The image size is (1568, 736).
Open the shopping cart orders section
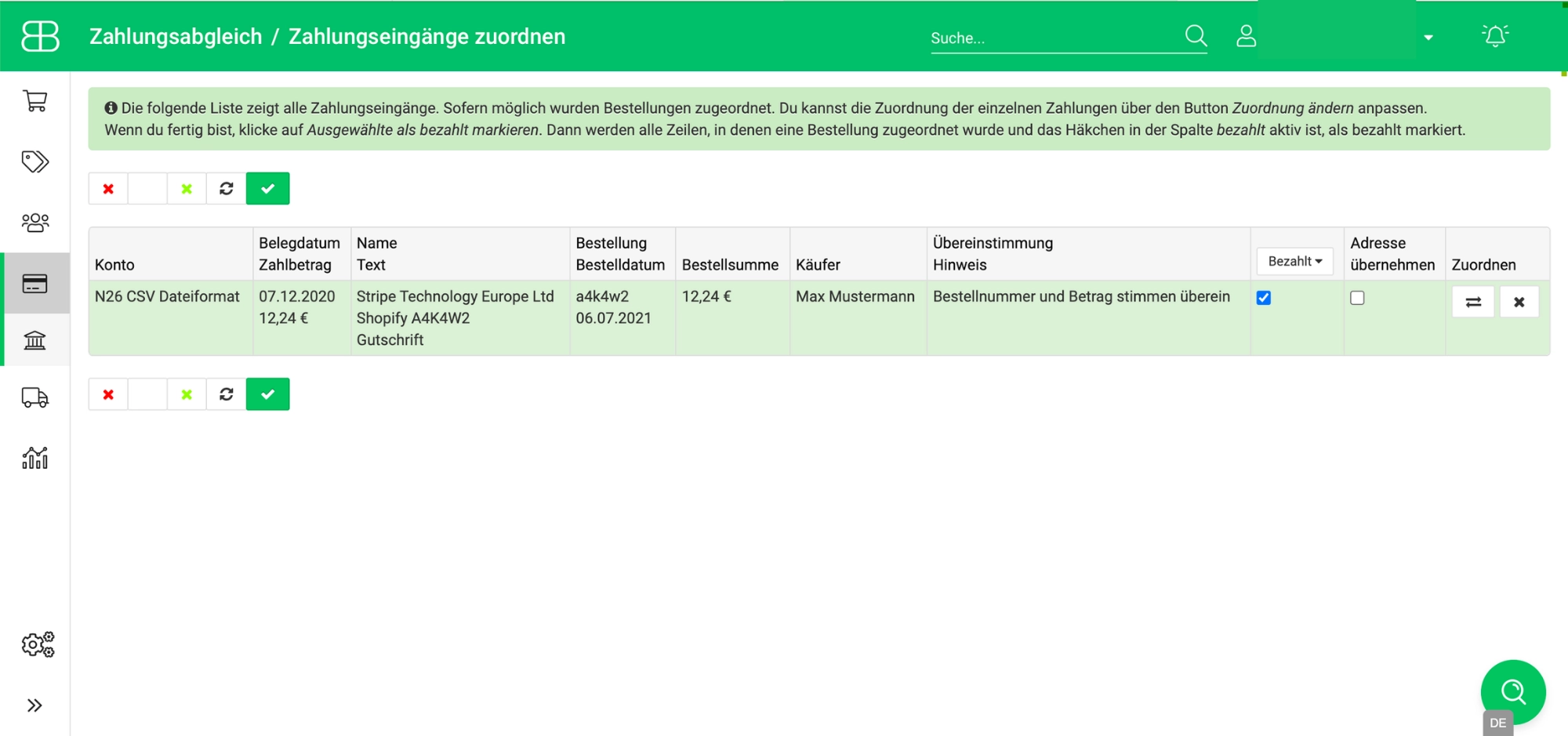(x=35, y=101)
